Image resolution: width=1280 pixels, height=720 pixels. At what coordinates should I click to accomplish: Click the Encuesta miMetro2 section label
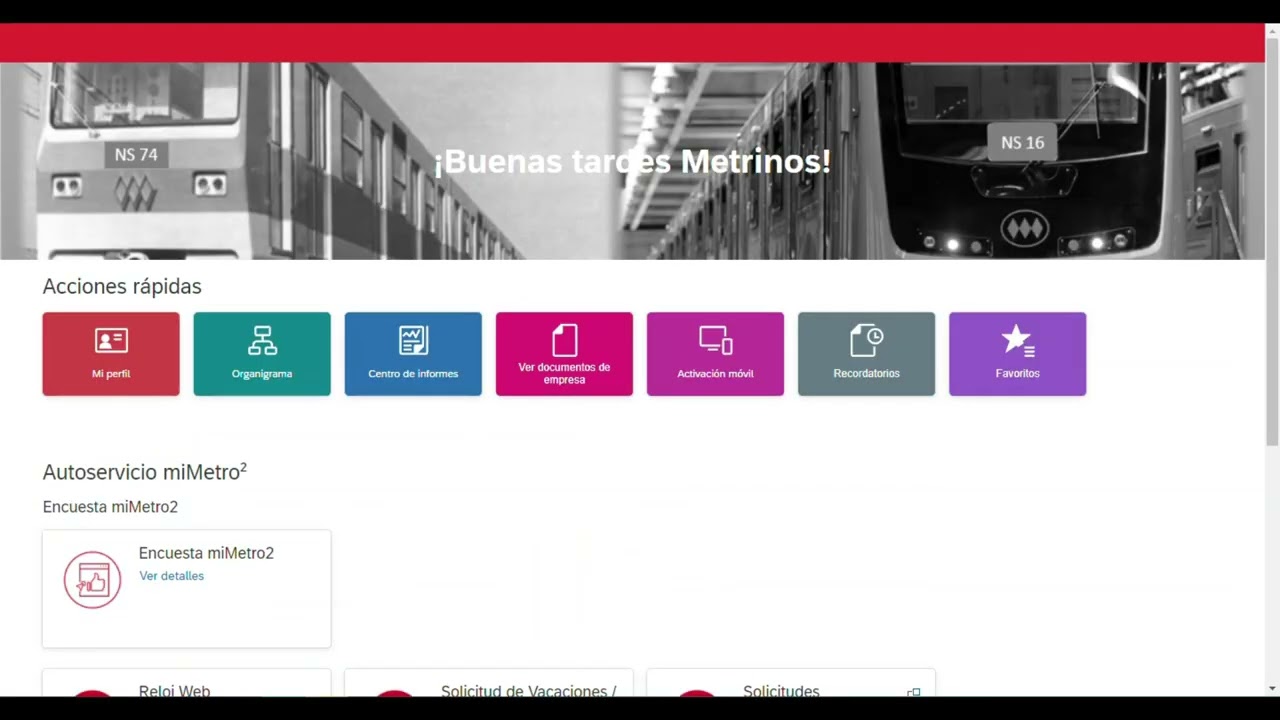110,507
